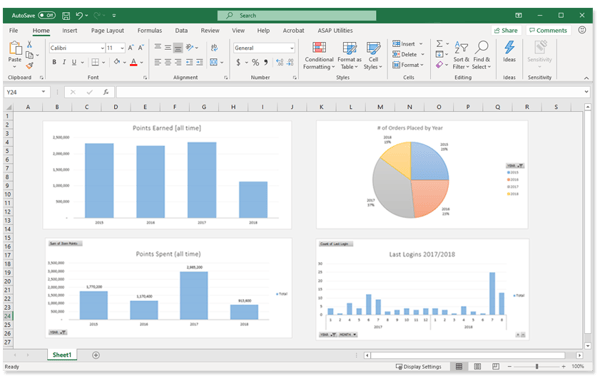The width and height of the screenshot is (600, 383).
Task: Expand the Name Box dropdown arrow
Action: click(43, 92)
